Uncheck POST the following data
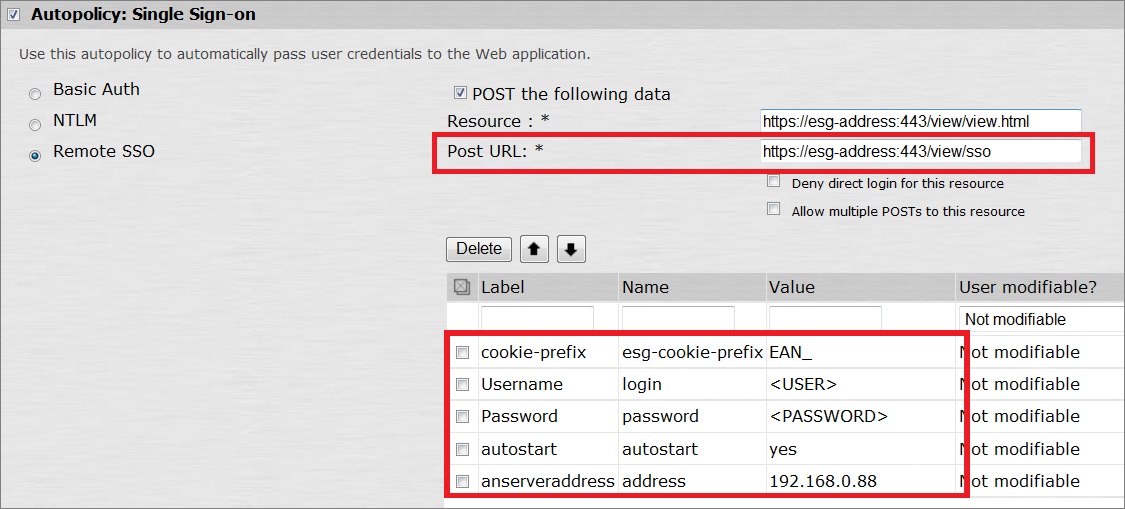The height and width of the screenshot is (509, 1125). click(x=460, y=93)
